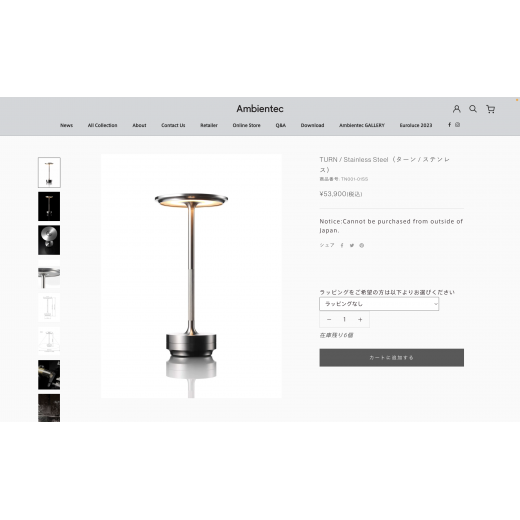Click the add to cart button

click(x=391, y=358)
